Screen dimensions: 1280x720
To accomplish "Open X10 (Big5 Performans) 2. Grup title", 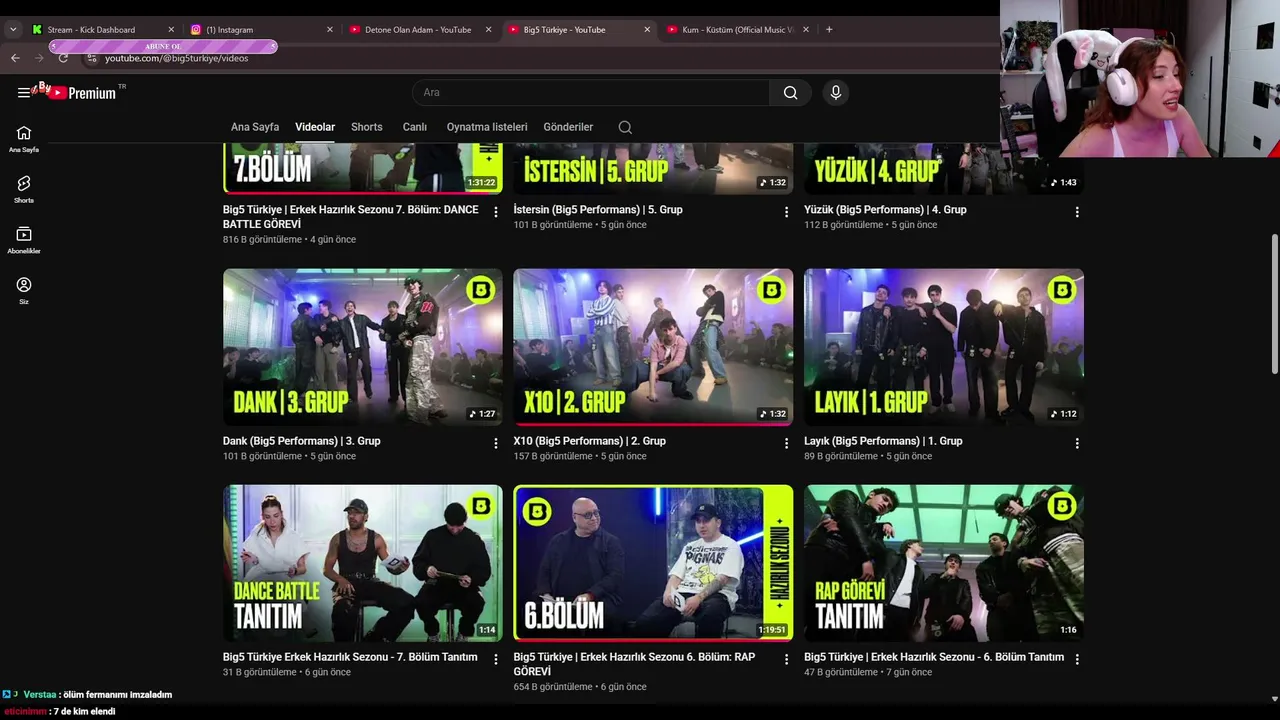I will pyautogui.click(x=589, y=441).
